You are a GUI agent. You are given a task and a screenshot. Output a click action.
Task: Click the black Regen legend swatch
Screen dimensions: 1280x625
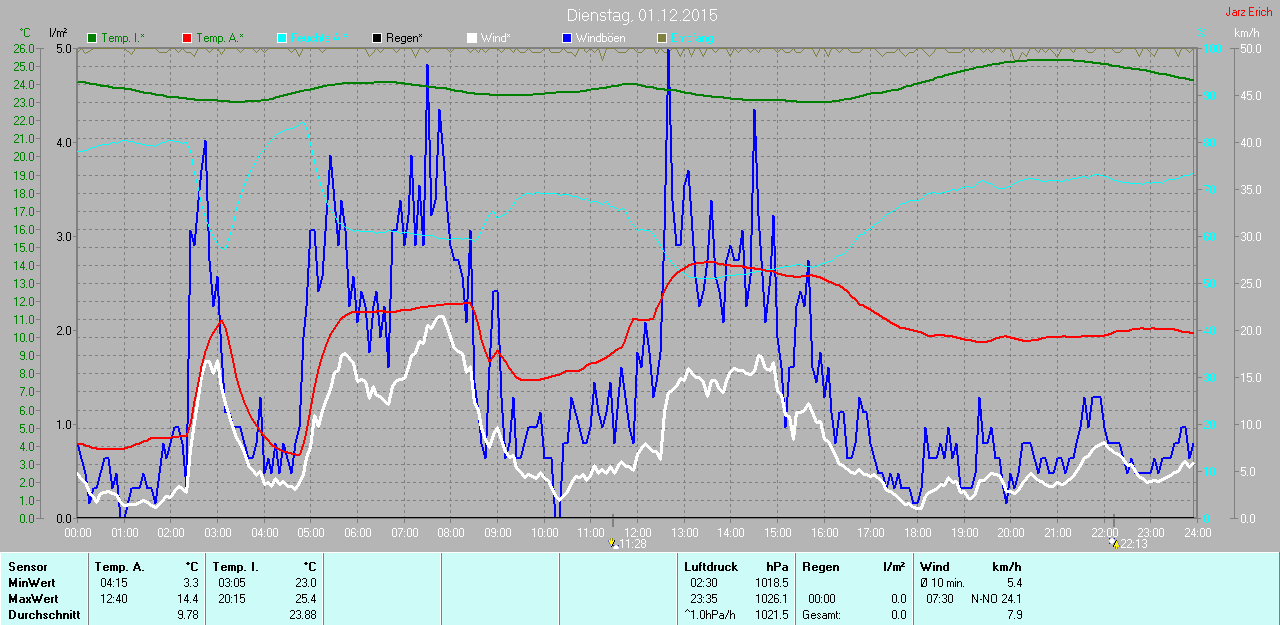(377, 38)
